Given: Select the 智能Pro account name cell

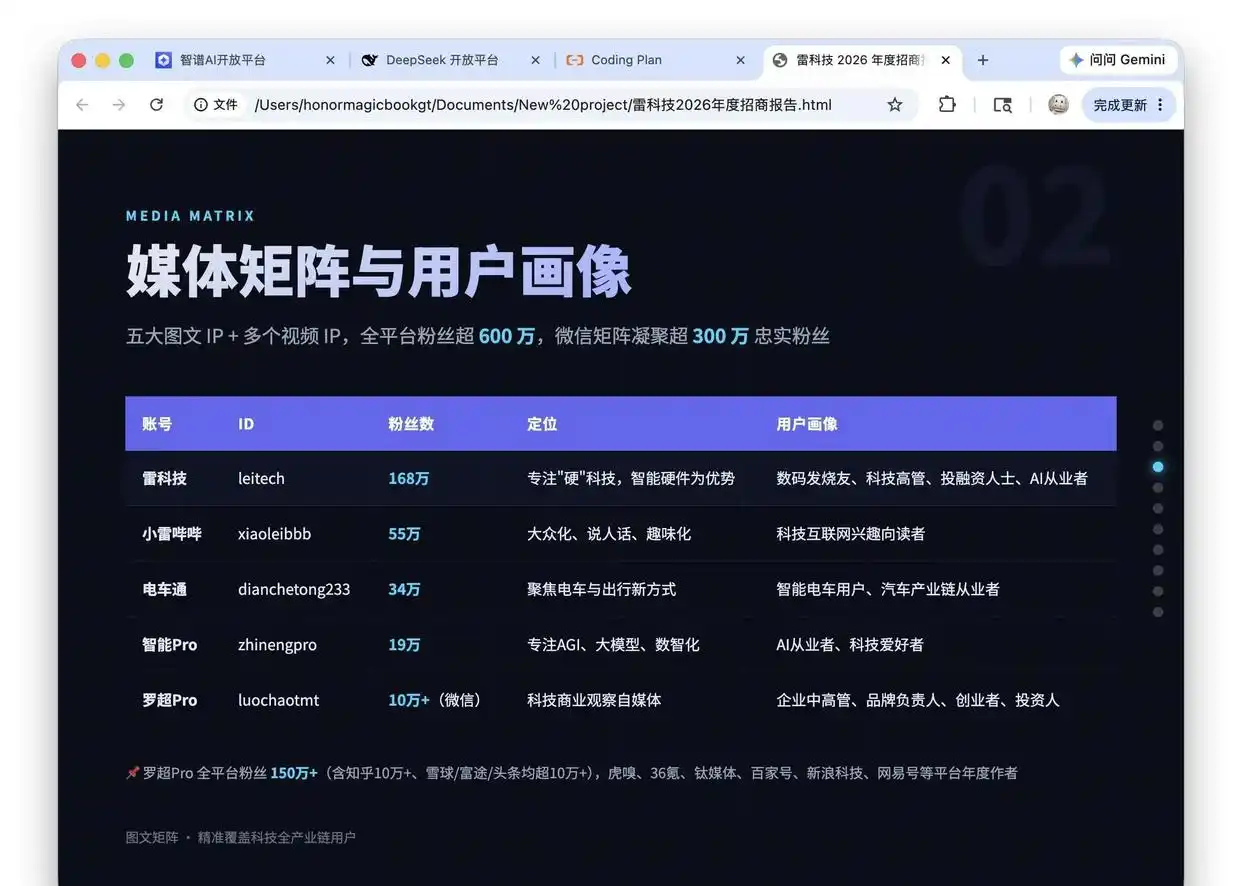Looking at the screenshot, I should [170, 645].
